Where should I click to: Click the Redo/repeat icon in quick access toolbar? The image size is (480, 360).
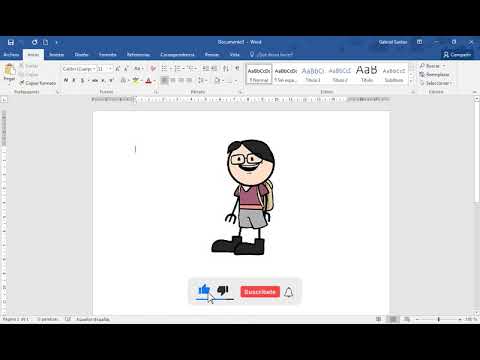coord(35,42)
